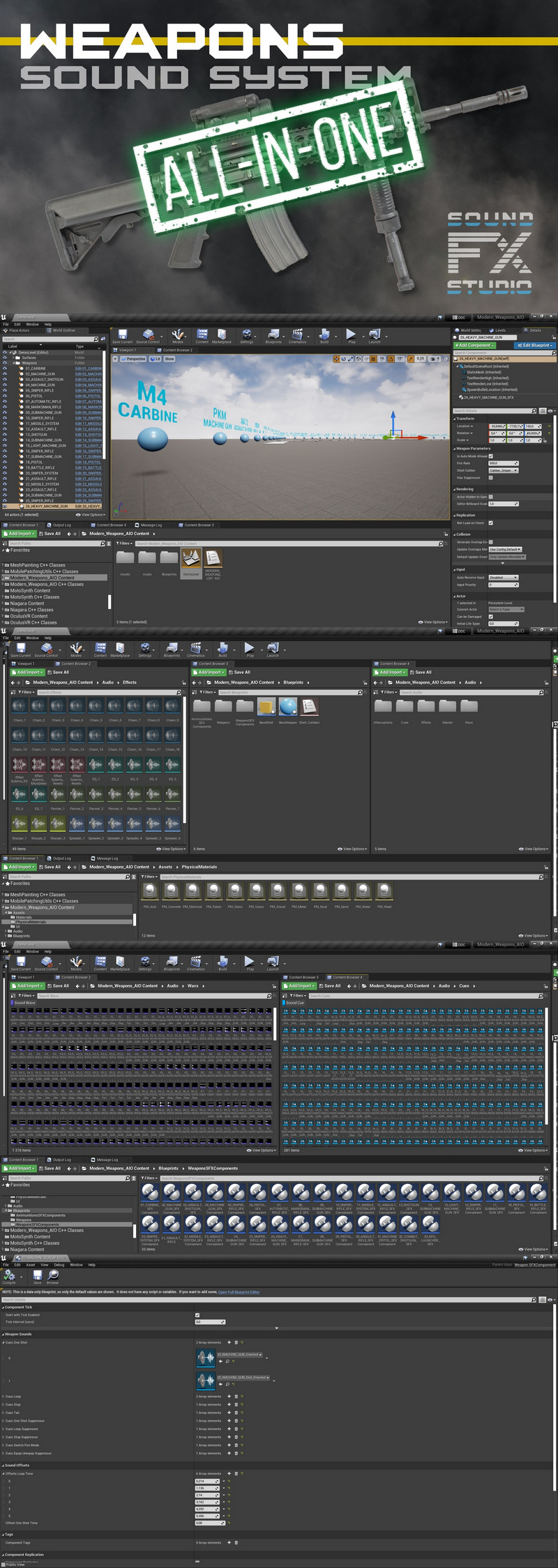The width and height of the screenshot is (558, 1568).
Task: Click the Compile blueprint toolbar icon
Action: [x=10, y=1276]
